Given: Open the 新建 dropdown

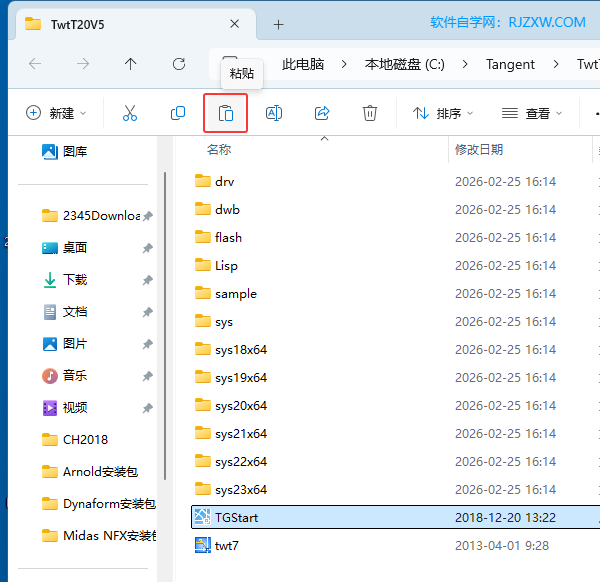Looking at the screenshot, I should click(x=56, y=113).
